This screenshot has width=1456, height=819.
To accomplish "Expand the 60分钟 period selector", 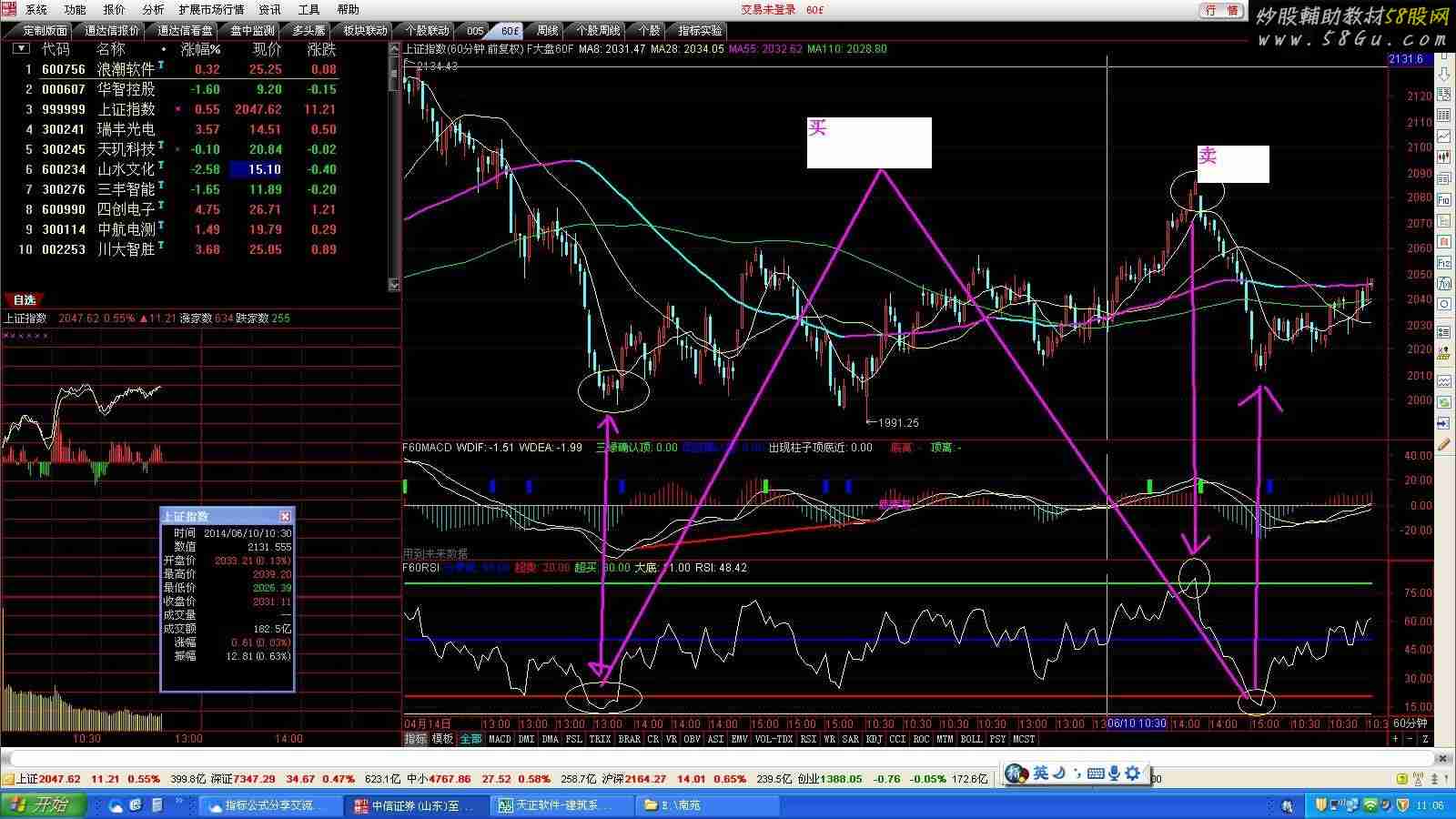I will click(1410, 723).
